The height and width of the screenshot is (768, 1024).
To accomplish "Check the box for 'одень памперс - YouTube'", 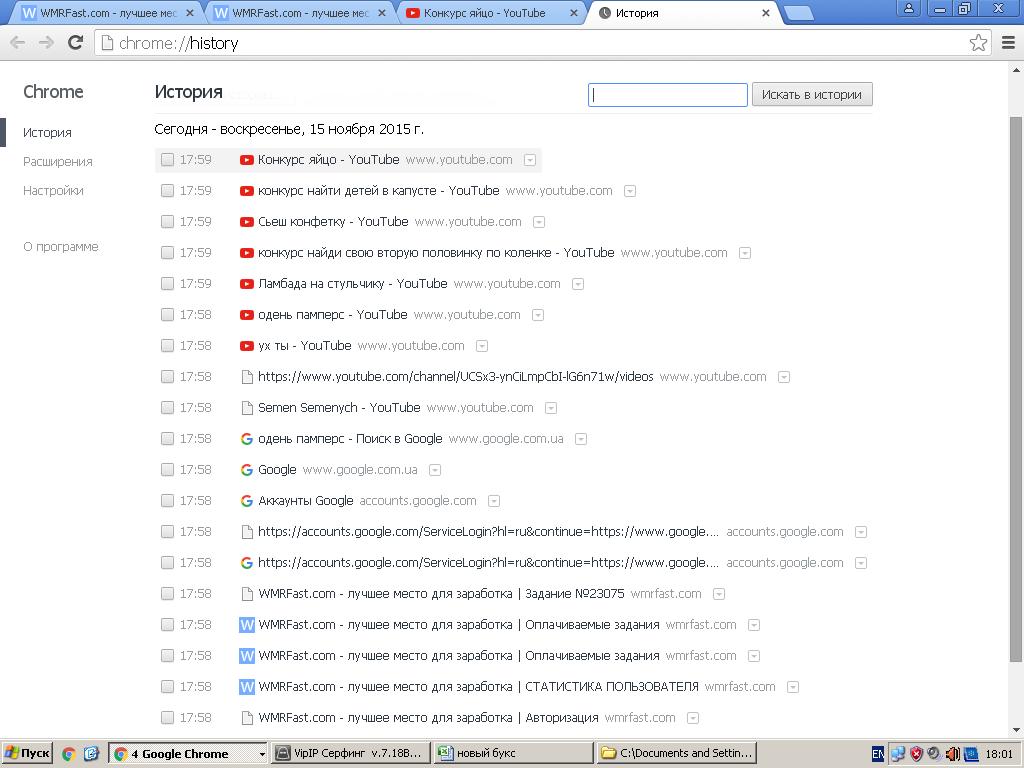I will tap(167, 315).
